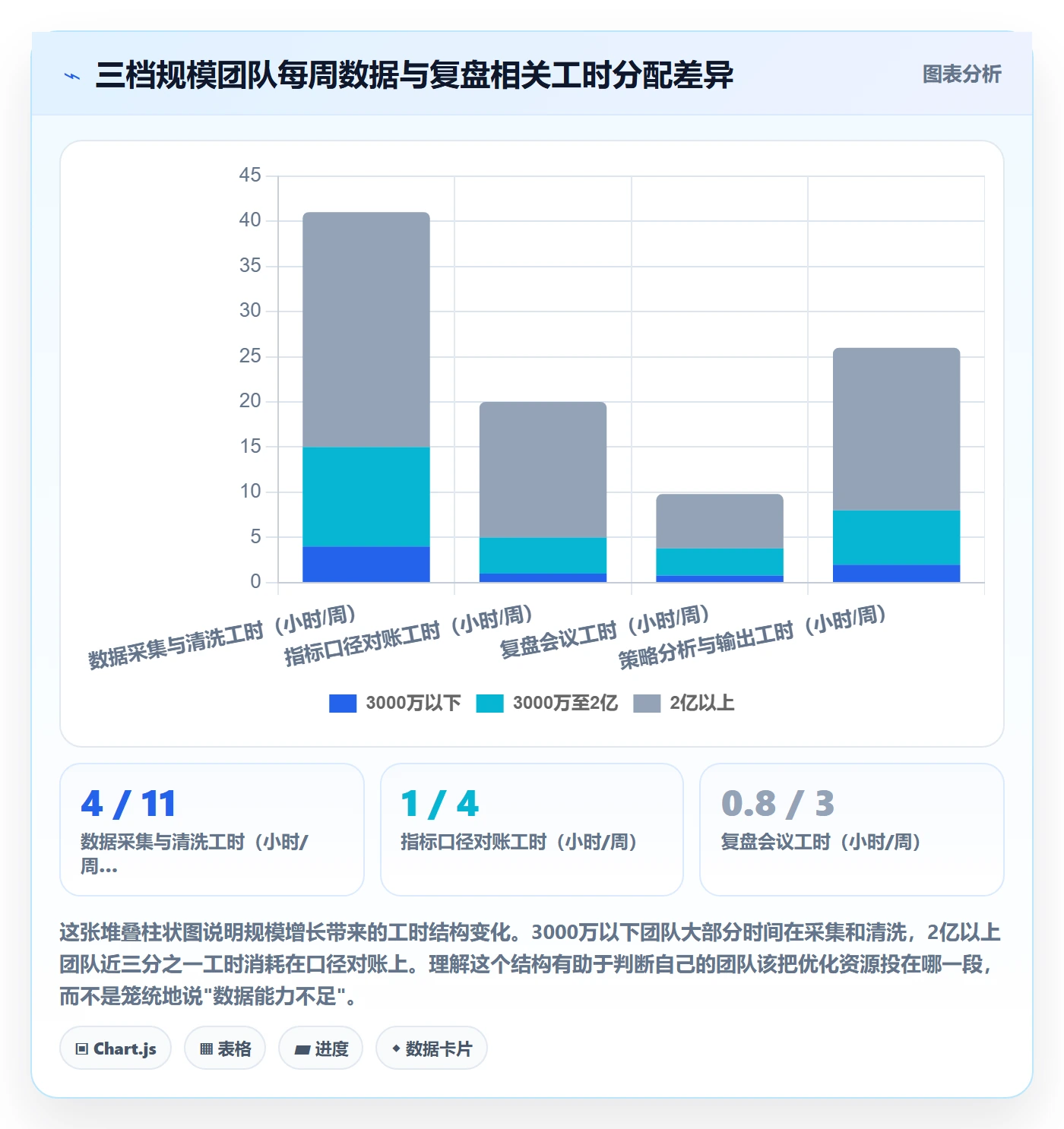Viewport: 1064px width, 1129px height.
Task: Click the grid icon in 表格 tag
Action: coord(206,1049)
